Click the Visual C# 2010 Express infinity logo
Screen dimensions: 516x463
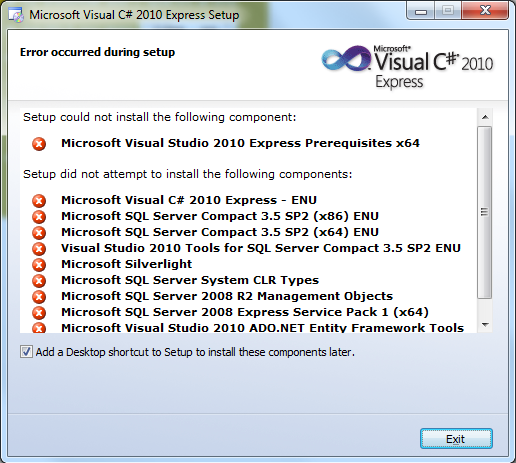[346, 59]
